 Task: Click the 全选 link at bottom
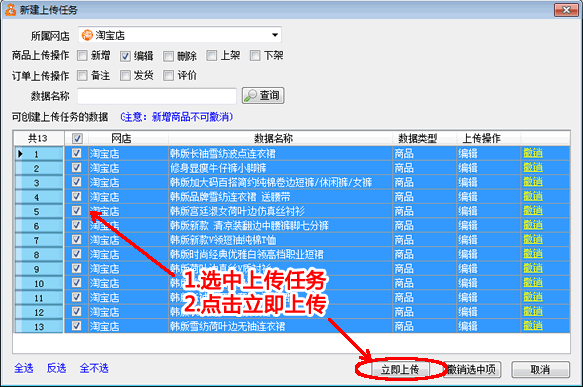(x=24, y=368)
